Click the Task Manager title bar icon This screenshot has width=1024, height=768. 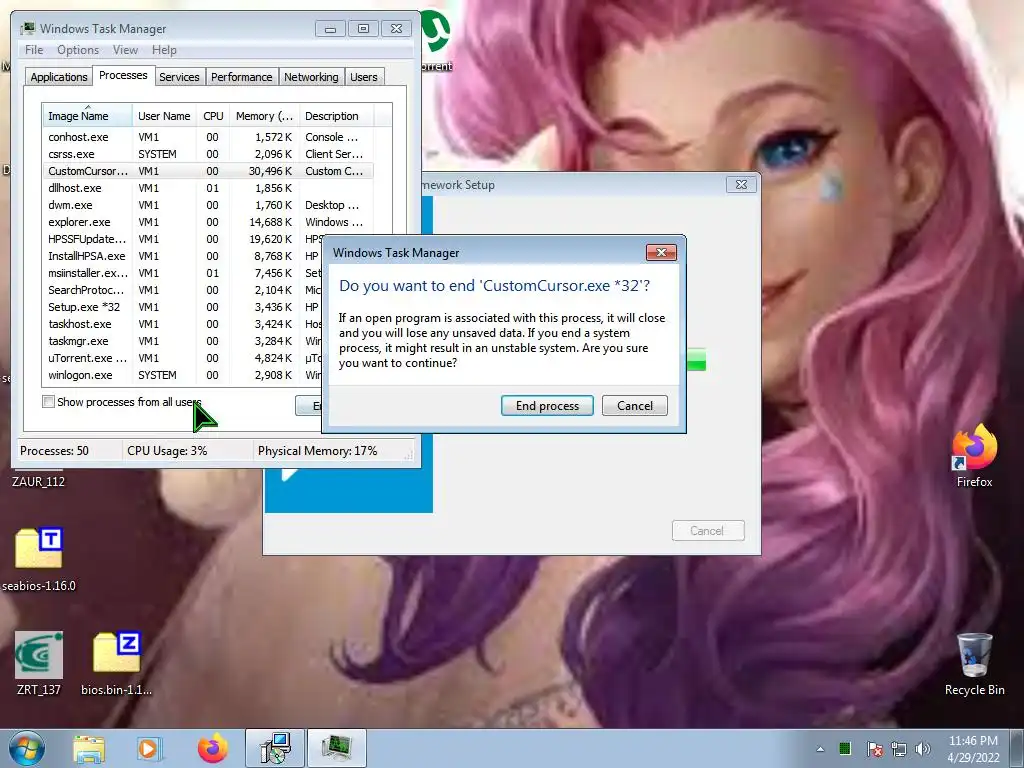(x=28, y=29)
